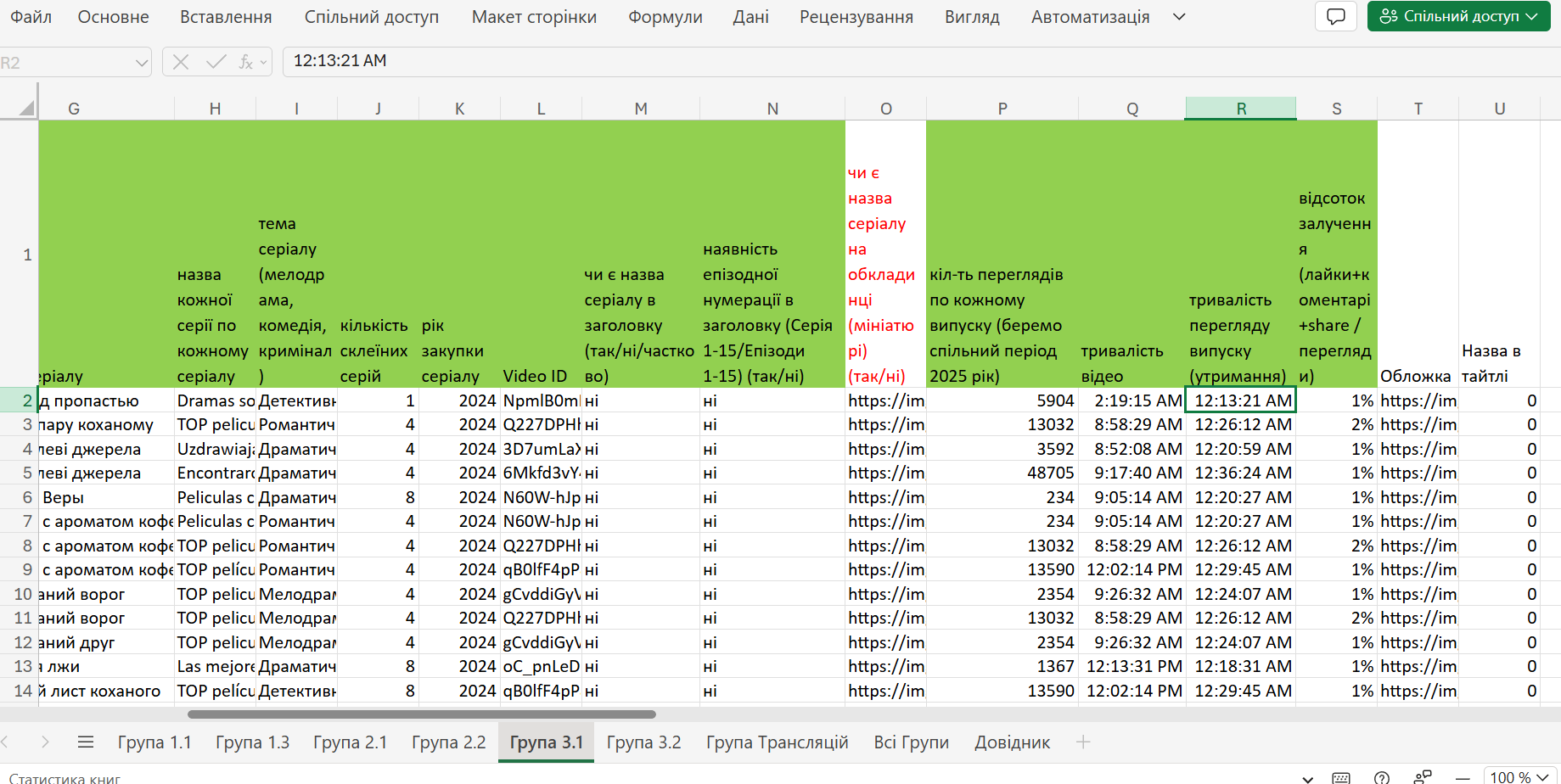This screenshot has height=784, width=1561.
Task: Select row 14 header
Action: 19,691
